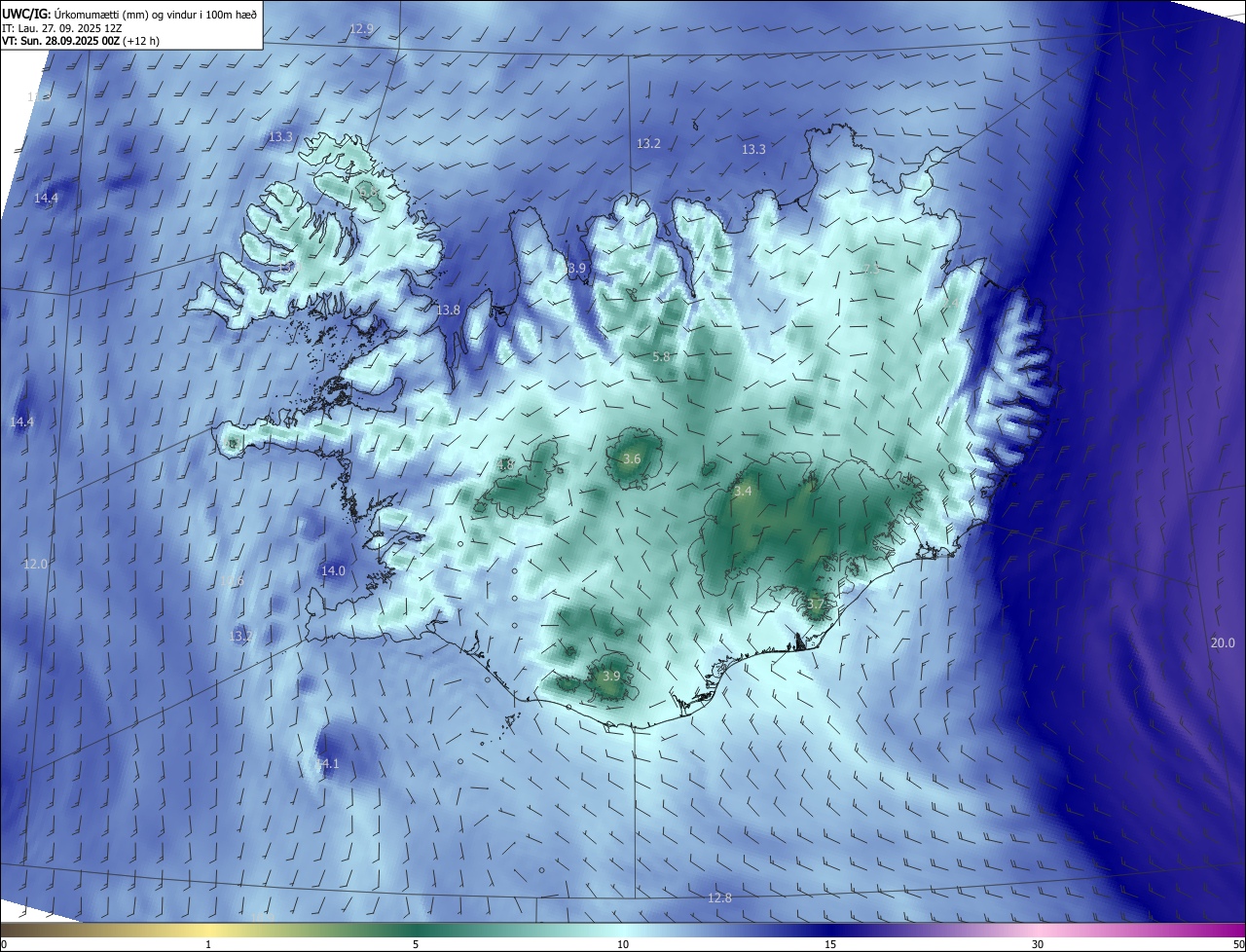Click the 12.9 value label
Viewport: 1246px width, 952px height.
pyautogui.click(x=361, y=29)
